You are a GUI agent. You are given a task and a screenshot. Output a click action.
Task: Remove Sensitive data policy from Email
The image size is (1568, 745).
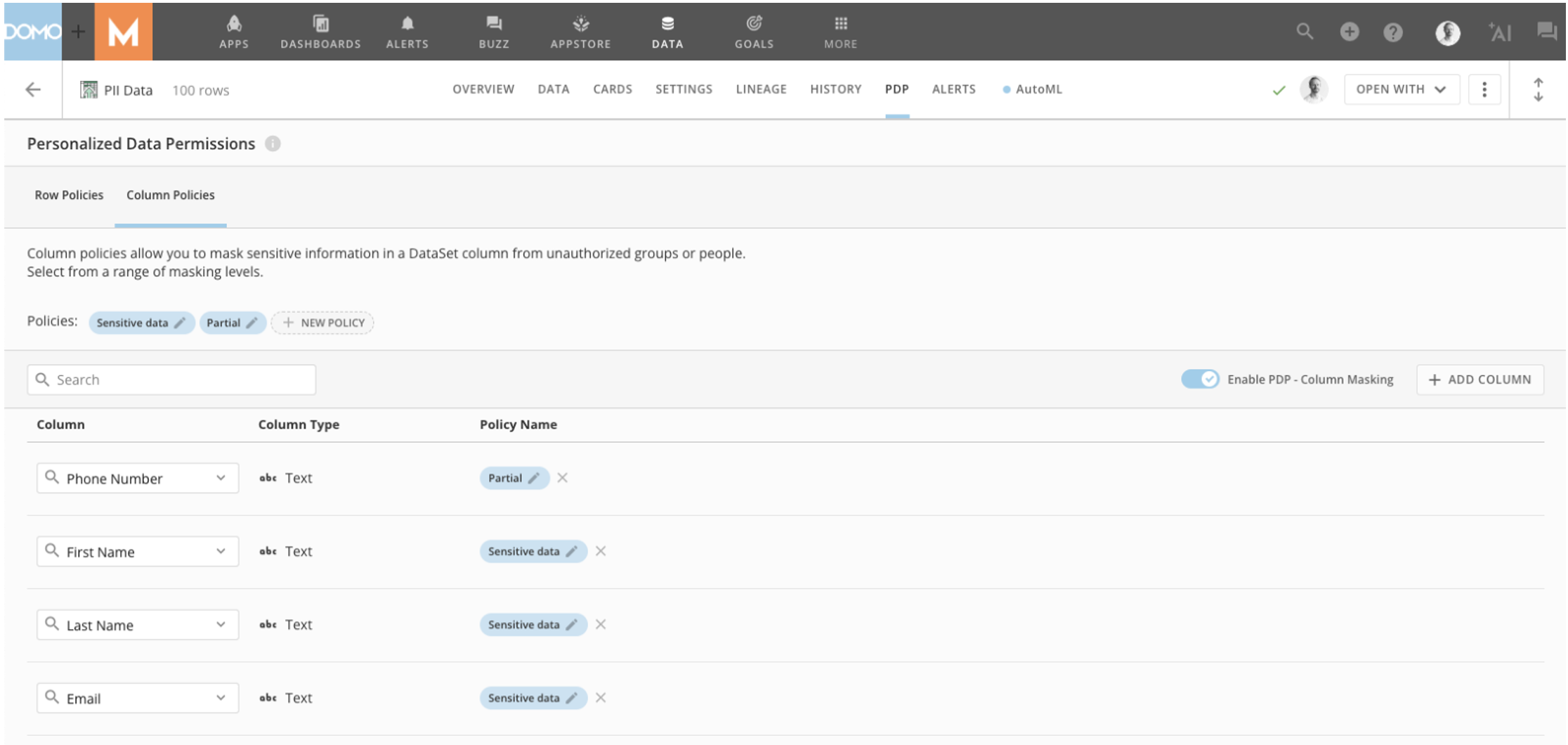(x=601, y=698)
